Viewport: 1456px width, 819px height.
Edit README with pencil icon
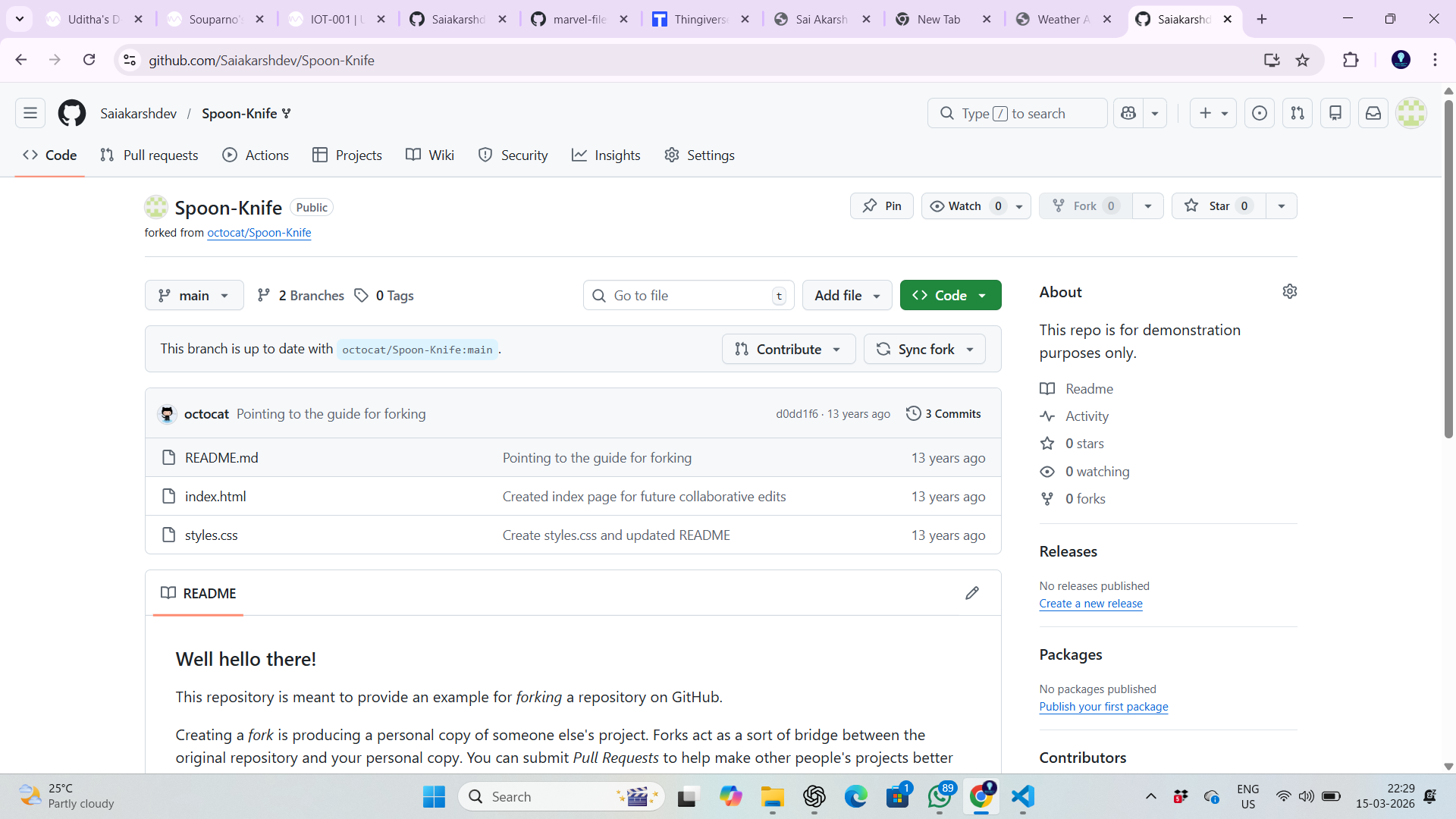972,593
